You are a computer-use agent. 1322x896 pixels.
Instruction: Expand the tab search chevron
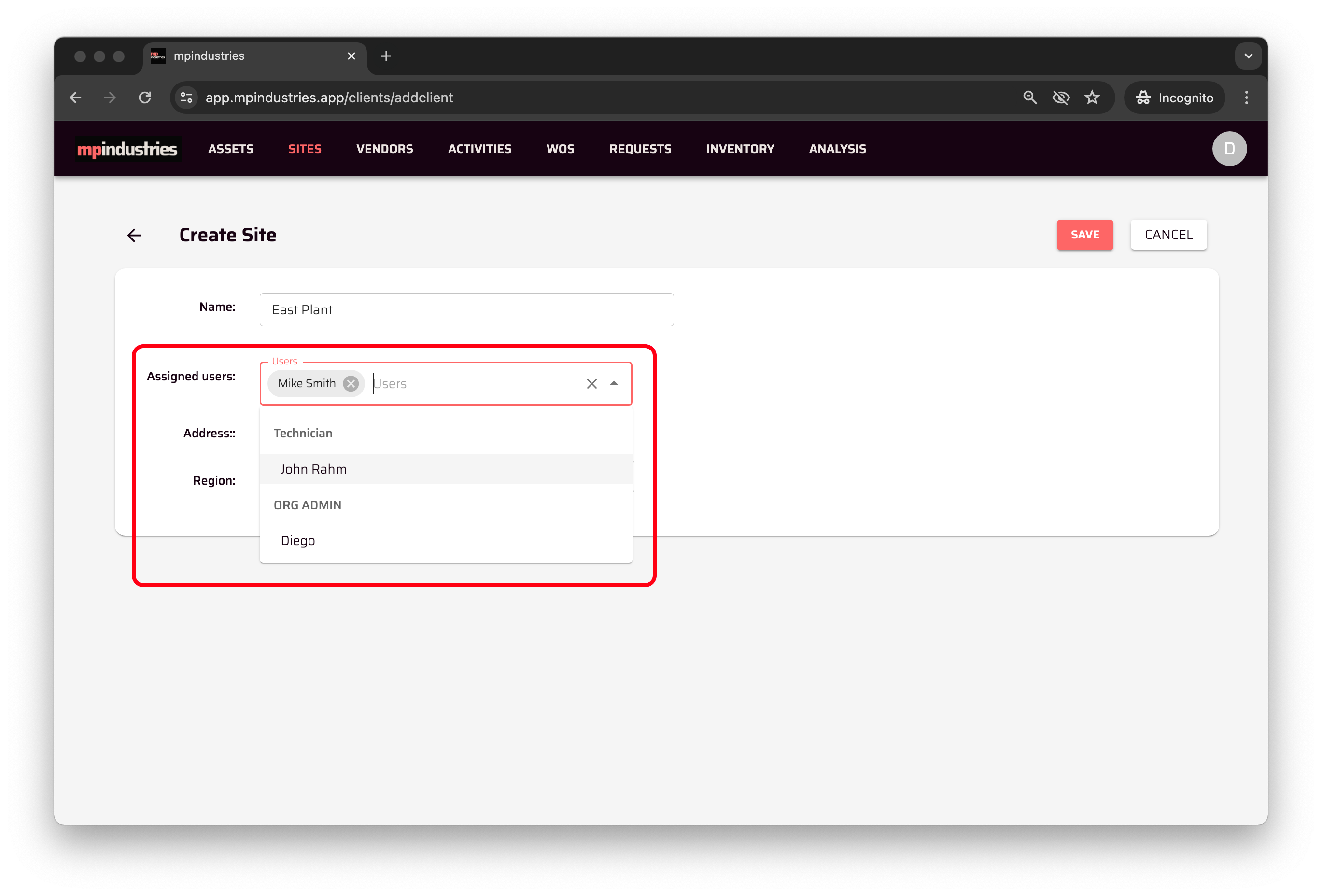click(x=1248, y=56)
